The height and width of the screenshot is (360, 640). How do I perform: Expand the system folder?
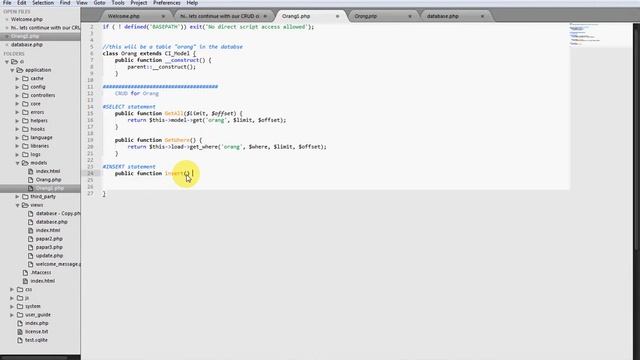tap(12, 306)
